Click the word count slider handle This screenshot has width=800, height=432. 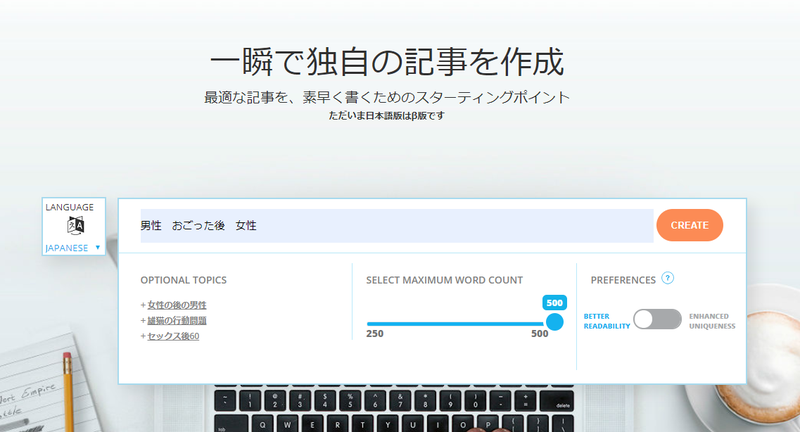pyautogui.click(x=555, y=322)
